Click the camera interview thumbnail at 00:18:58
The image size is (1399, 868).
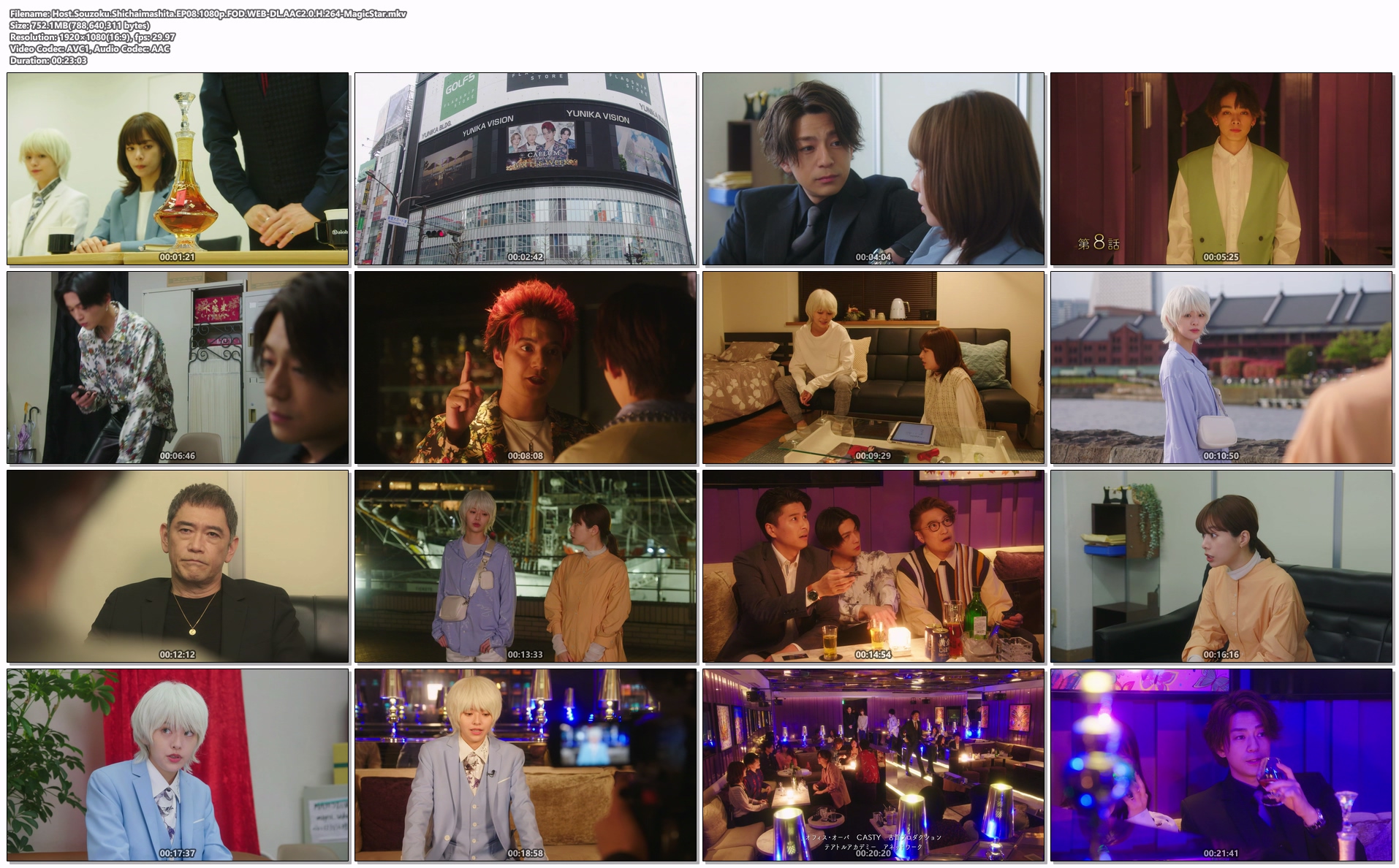[526, 765]
